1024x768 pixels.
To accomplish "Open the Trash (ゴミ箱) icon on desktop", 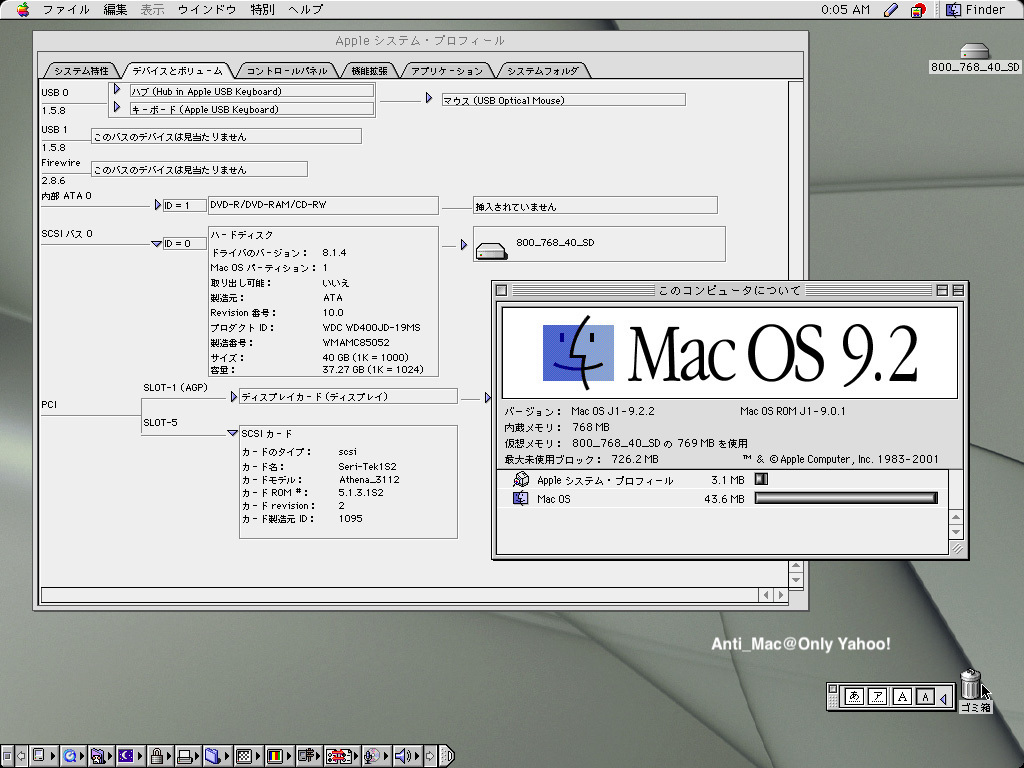I will pos(971,686).
